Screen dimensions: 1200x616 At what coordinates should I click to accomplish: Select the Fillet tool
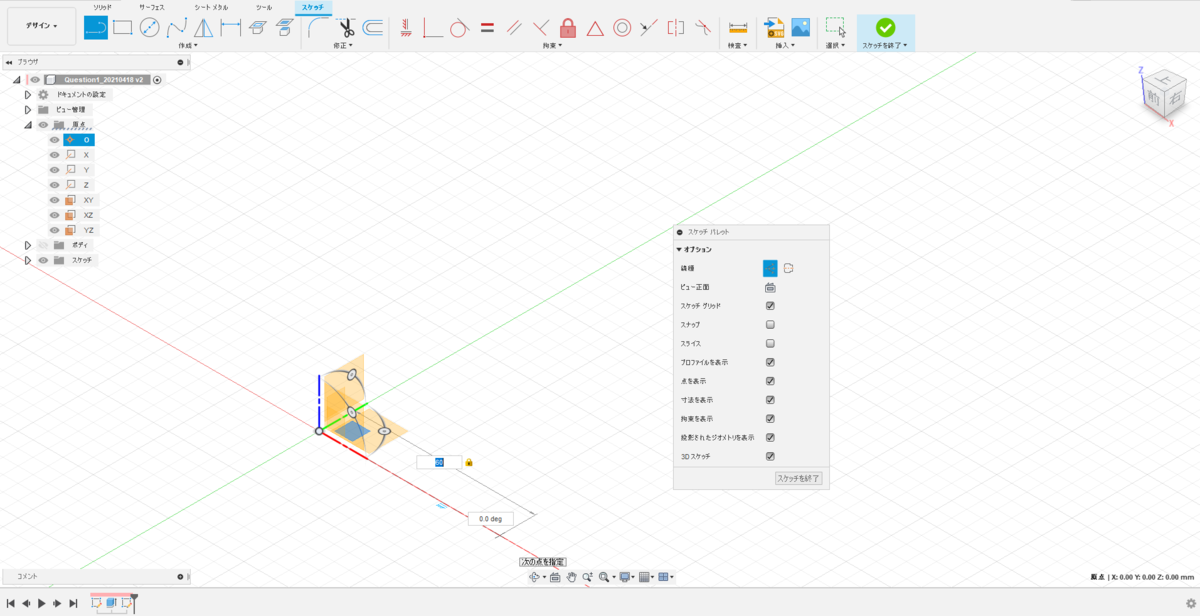tap(319, 27)
